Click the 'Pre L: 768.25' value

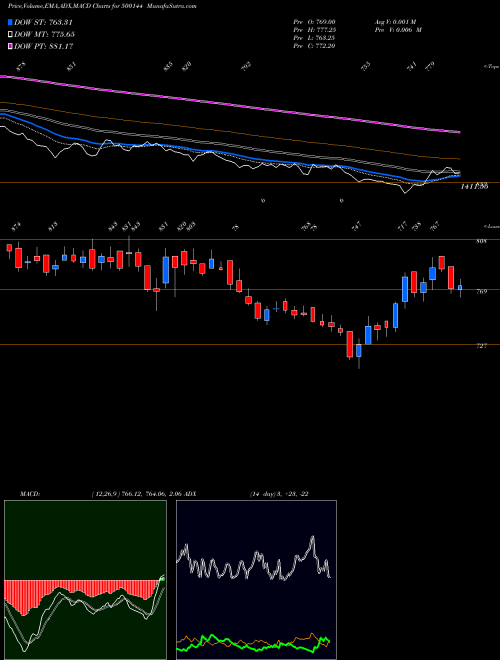[x=314, y=37]
